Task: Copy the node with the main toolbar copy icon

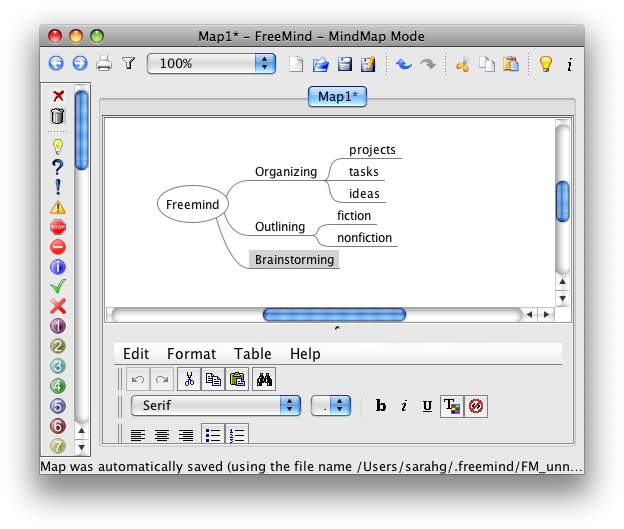Action: pyautogui.click(x=487, y=64)
